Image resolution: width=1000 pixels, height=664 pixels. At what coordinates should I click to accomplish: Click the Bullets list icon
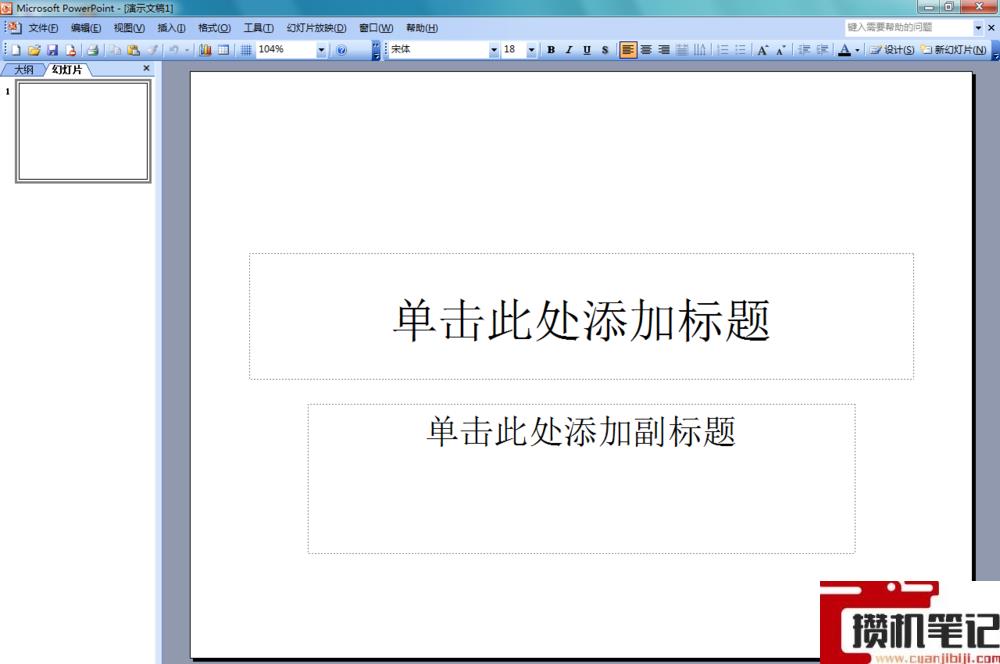pos(740,50)
